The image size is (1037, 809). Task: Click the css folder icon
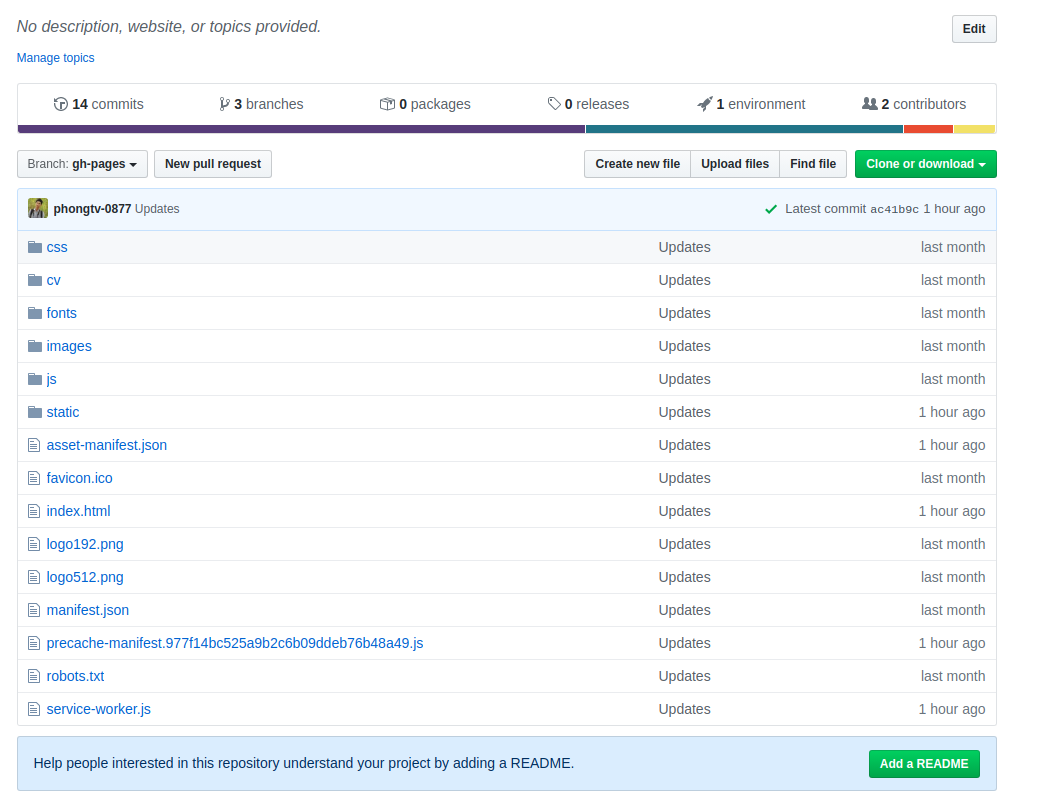[35, 247]
